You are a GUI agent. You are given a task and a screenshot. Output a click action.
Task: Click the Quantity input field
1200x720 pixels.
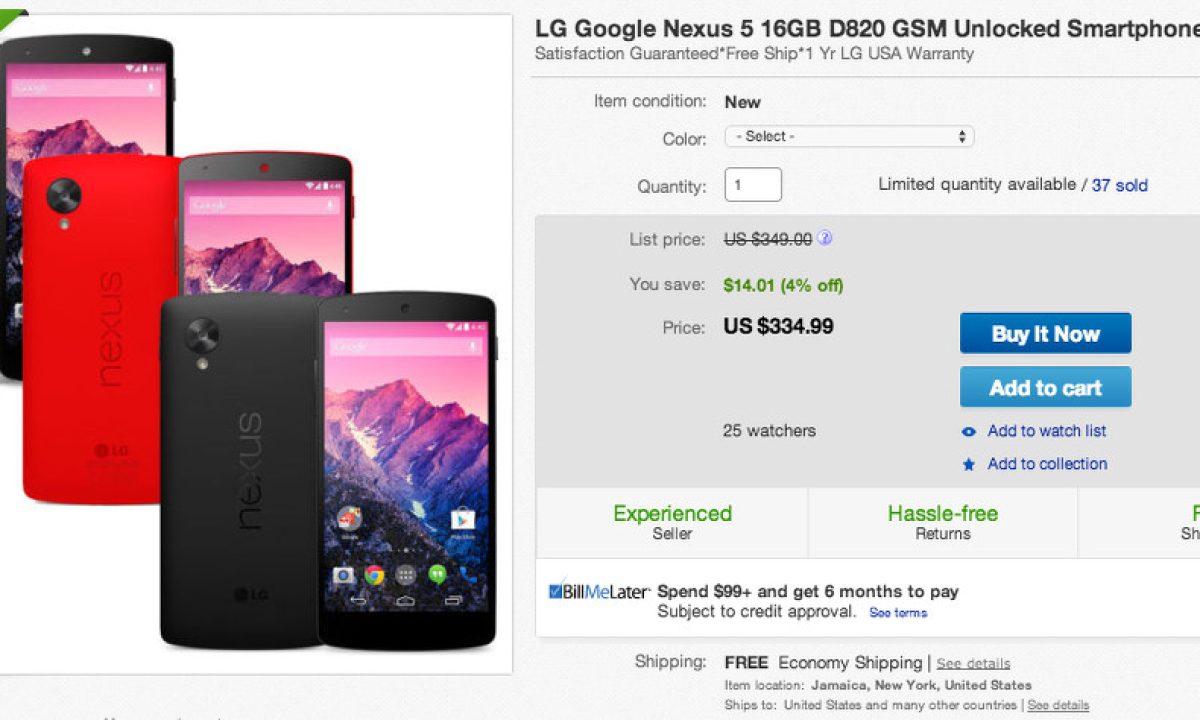point(753,185)
